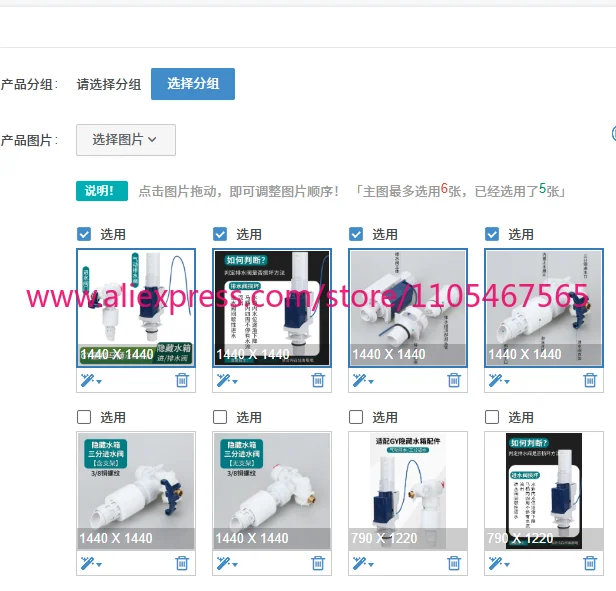Check 选用 for the 适配GY隐藏水箱配件 image

pyautogui.click(x=356, y=417)
